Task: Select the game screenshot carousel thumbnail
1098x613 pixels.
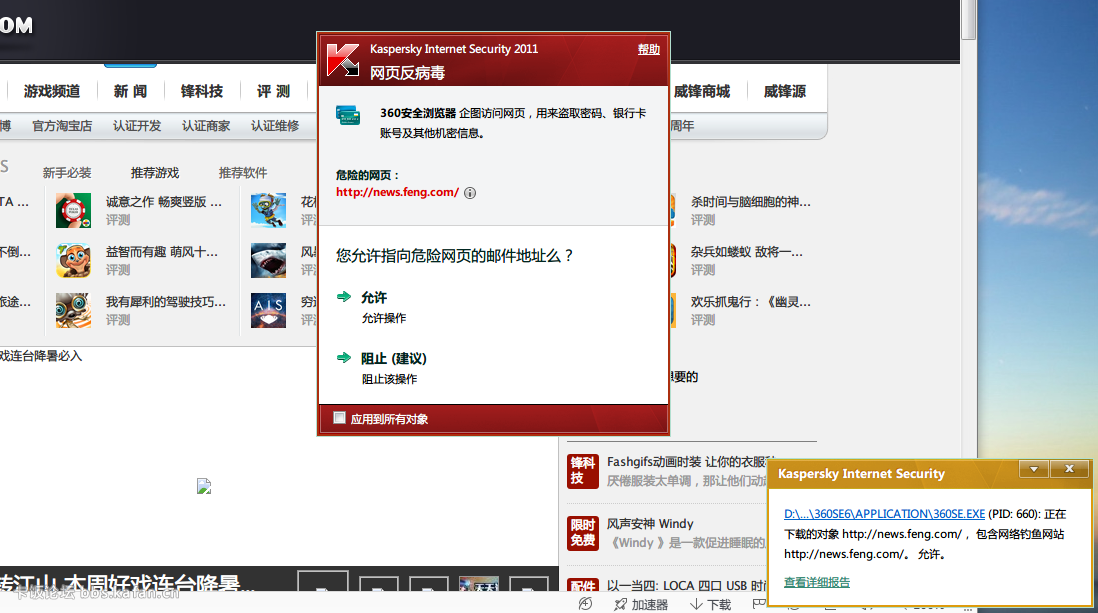Action: pyautogui.click(x=479, y=584)
